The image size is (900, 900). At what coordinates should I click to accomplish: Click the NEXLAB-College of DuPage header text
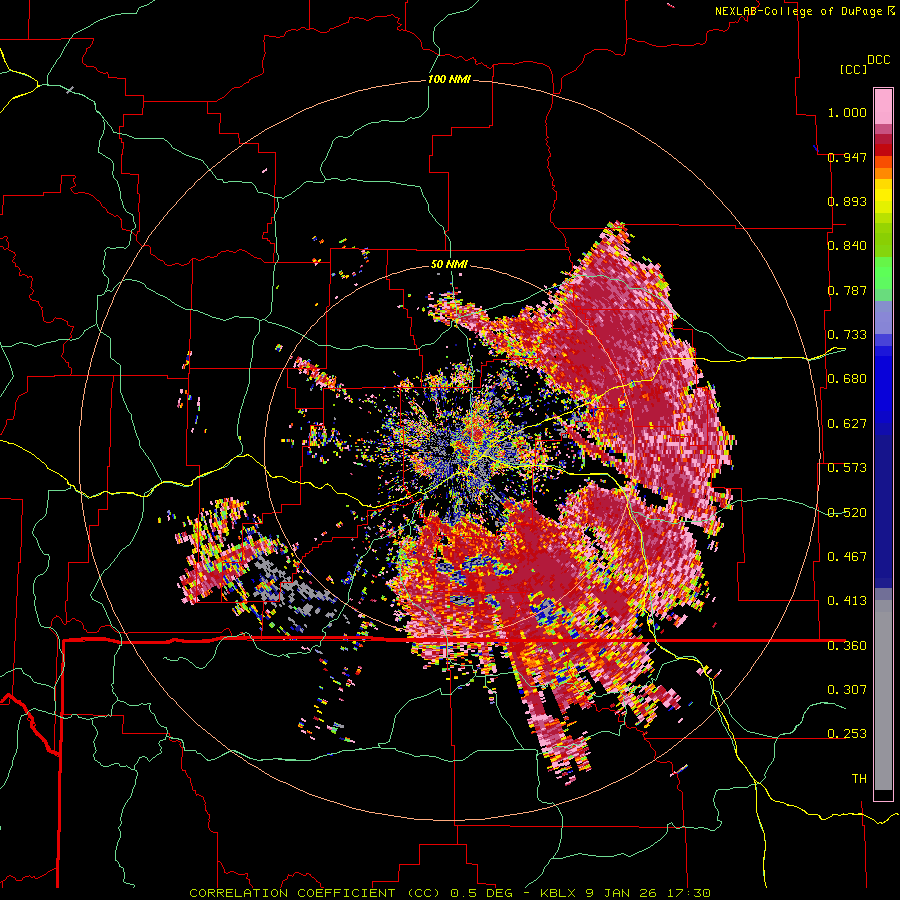tap(798, 11)
